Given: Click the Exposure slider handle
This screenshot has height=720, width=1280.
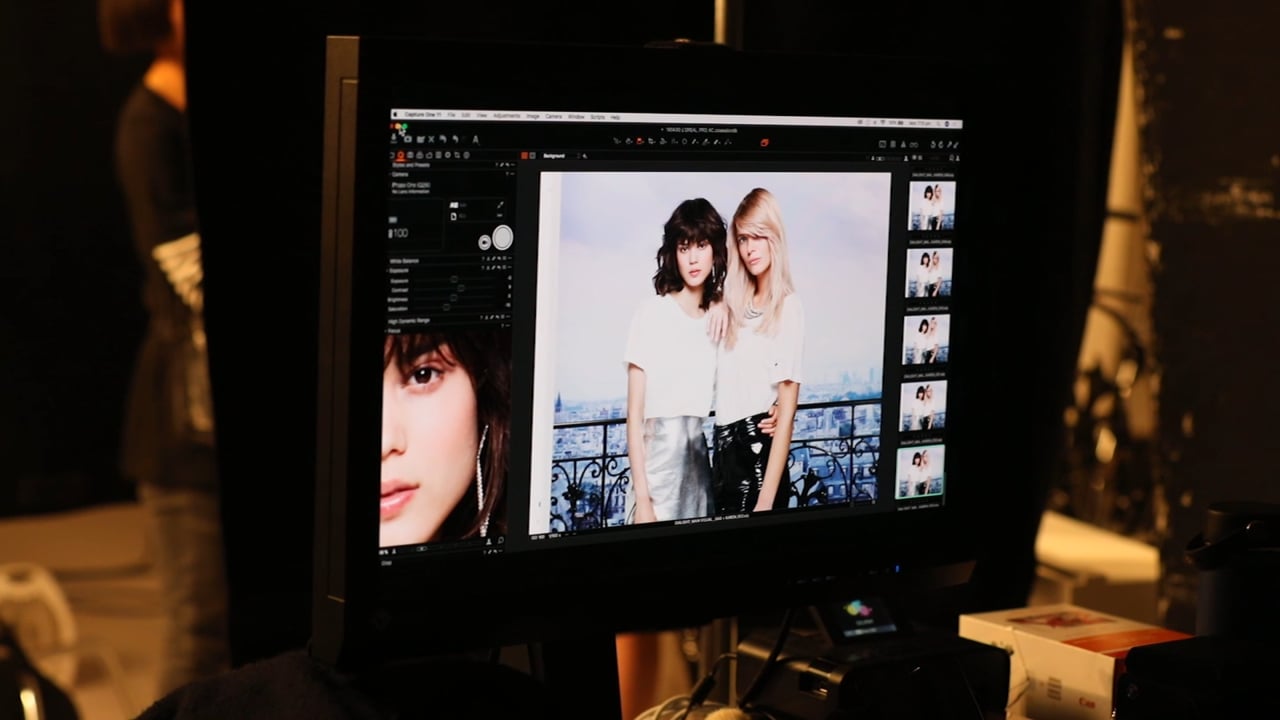Looking at the screenshot, I should tap(454, 280).
